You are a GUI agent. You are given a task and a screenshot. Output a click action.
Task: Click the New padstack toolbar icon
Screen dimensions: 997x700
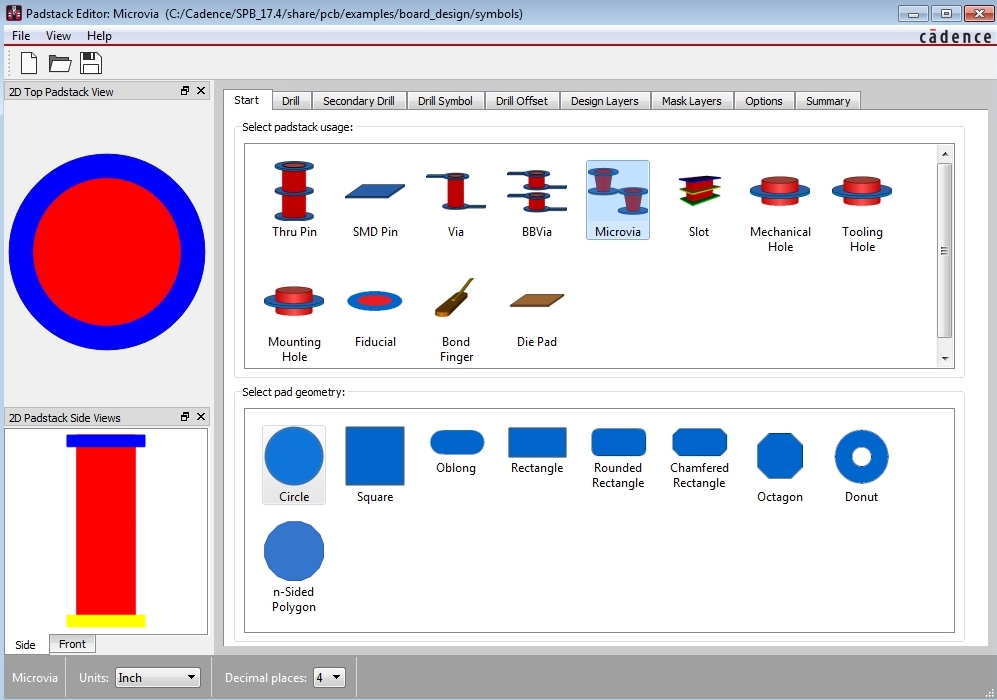pos(29,64)
